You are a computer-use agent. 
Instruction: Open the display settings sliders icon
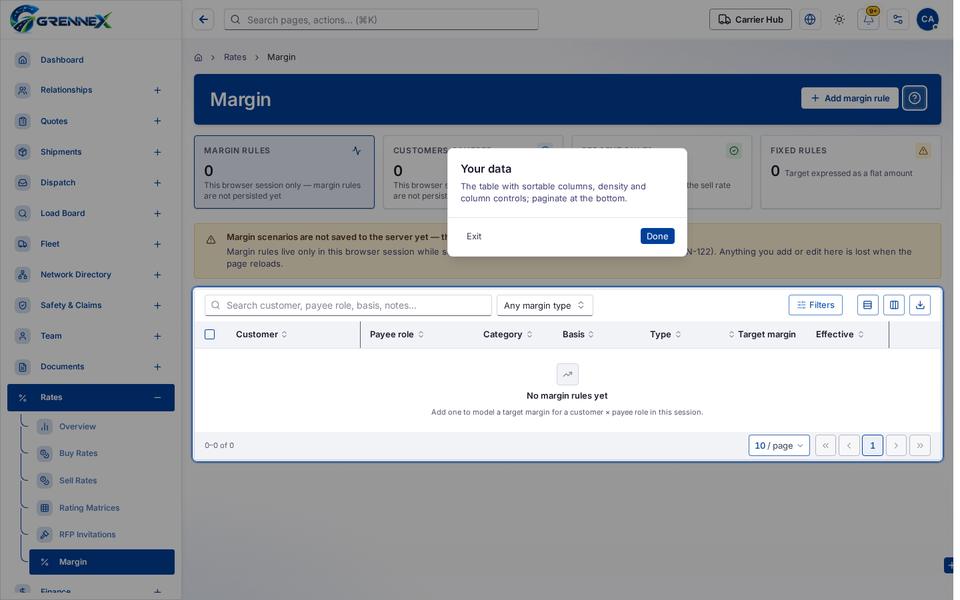(898, 20)
